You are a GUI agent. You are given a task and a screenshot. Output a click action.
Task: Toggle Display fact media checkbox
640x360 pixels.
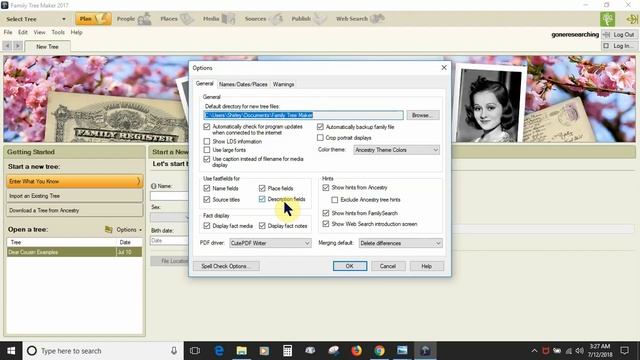(207, 225)
